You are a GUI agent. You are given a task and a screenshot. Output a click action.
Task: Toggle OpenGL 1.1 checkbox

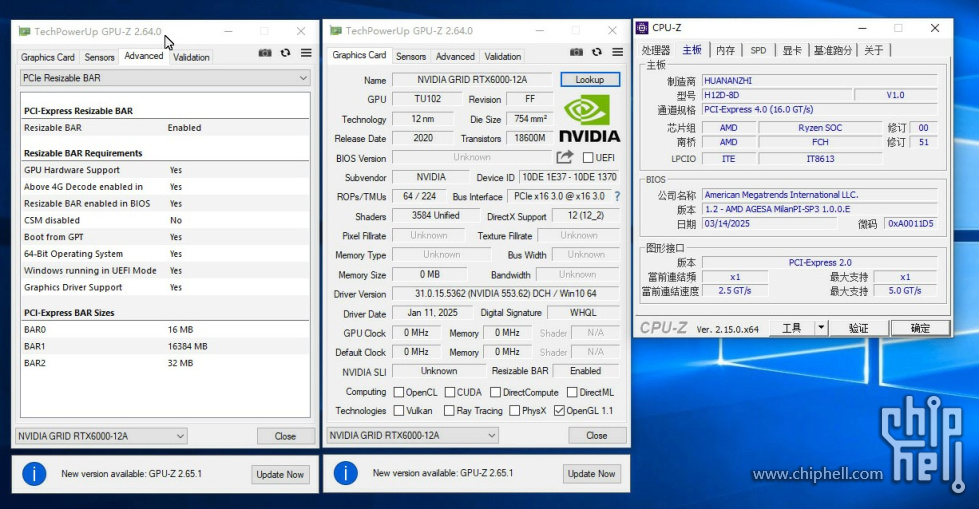559,410
